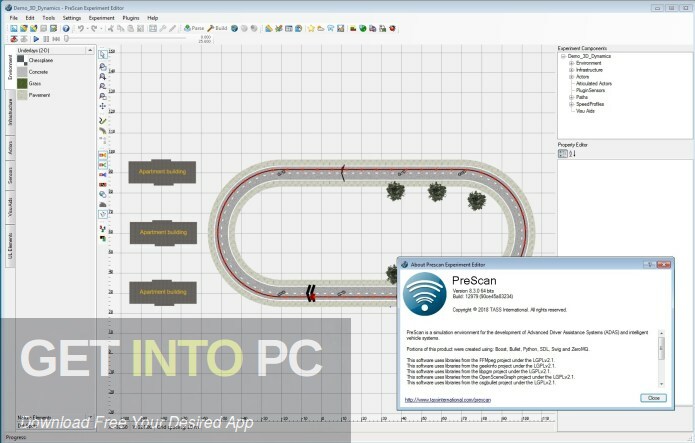Select the Grass underlay swatch
695x443 pixels.
(22, 83)
